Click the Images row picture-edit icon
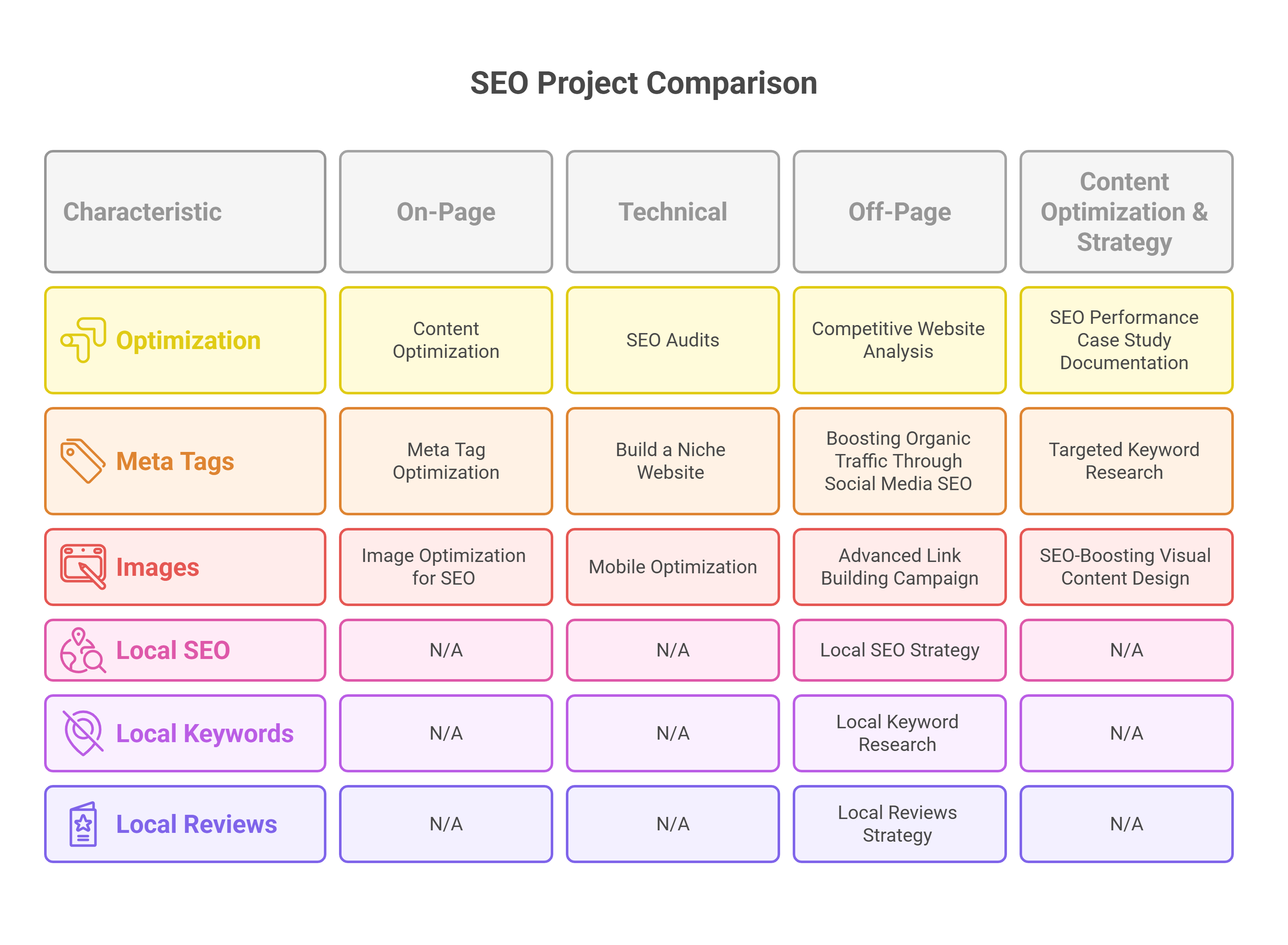Image resolution: width=1288 pixels, height=945 pixels. [84, 566]
